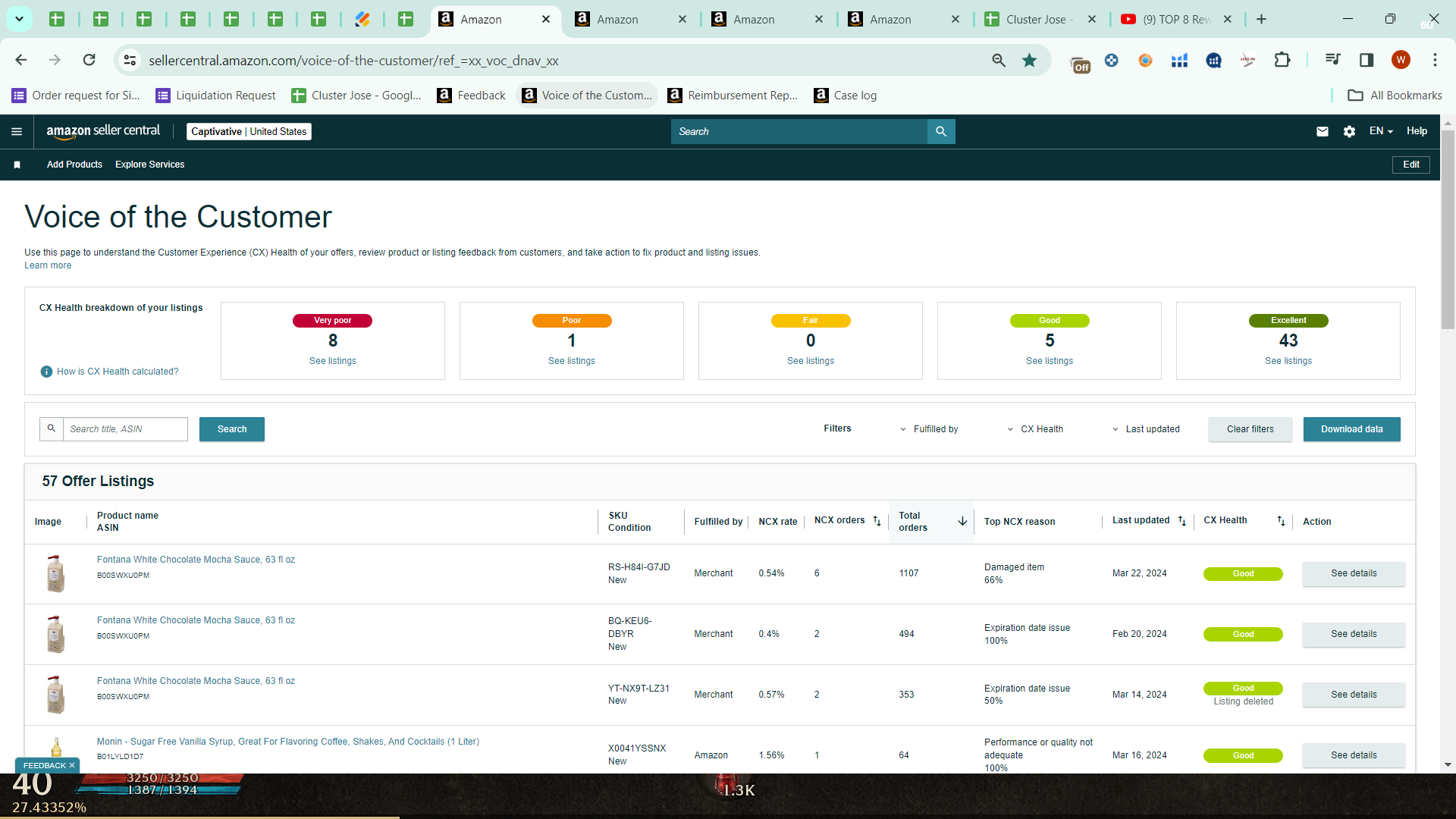The width and height of the screenshot is (1456, 819).
Task: Open the Liquidation Request bookmark
Action: [x=215, y=96]
